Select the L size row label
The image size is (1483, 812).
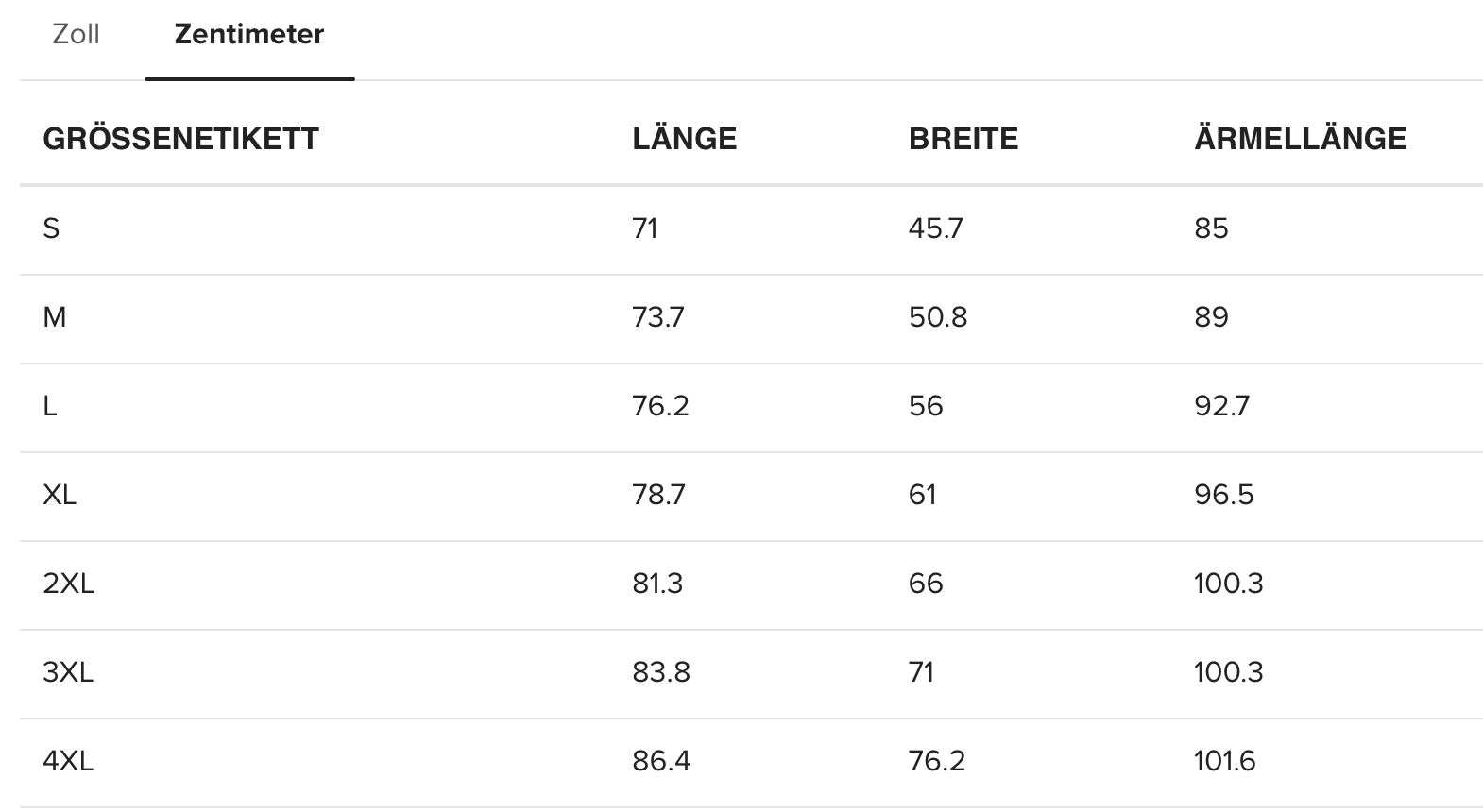[x=50, y=406]
